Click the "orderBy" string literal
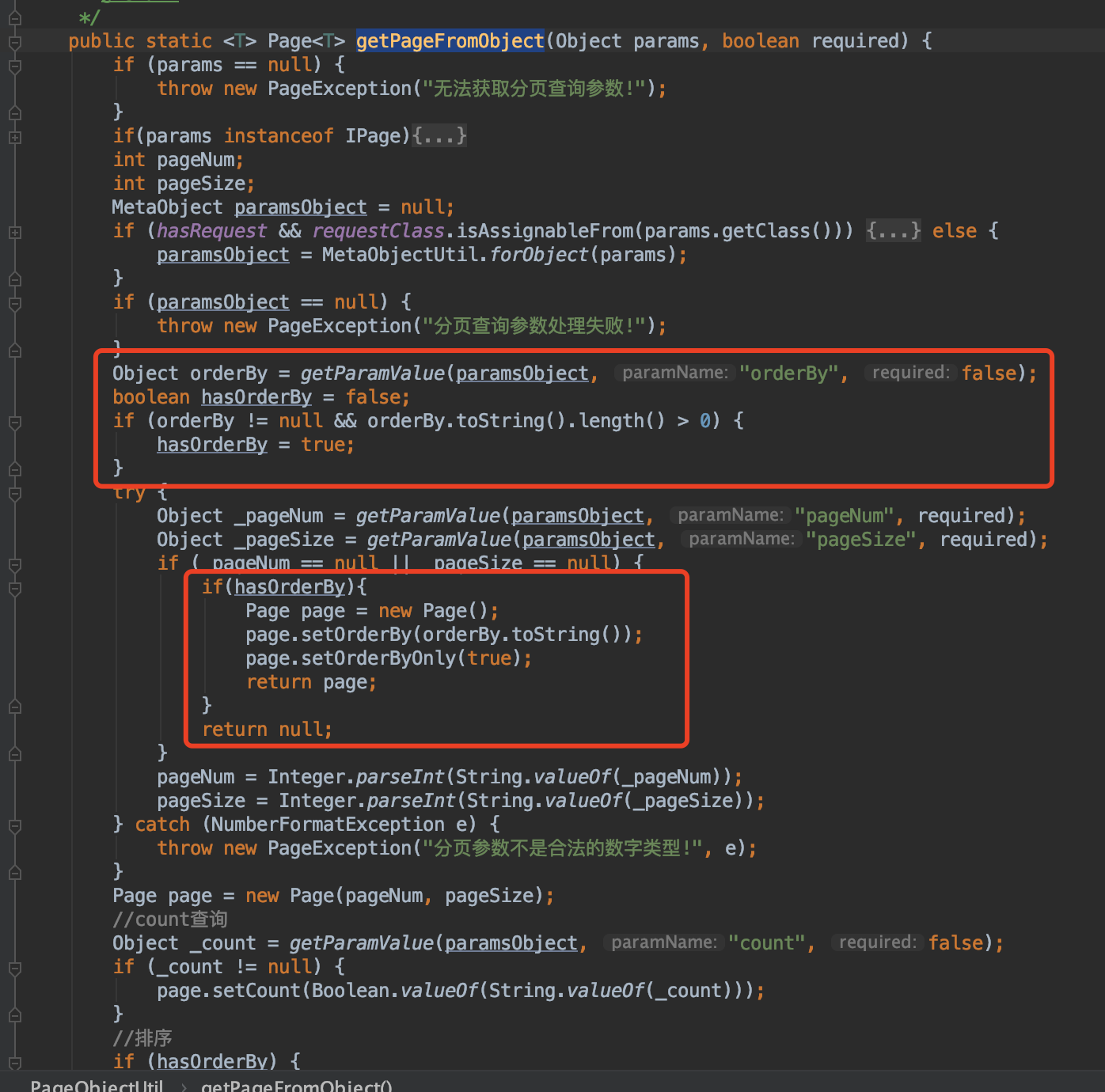 (788, 373)
